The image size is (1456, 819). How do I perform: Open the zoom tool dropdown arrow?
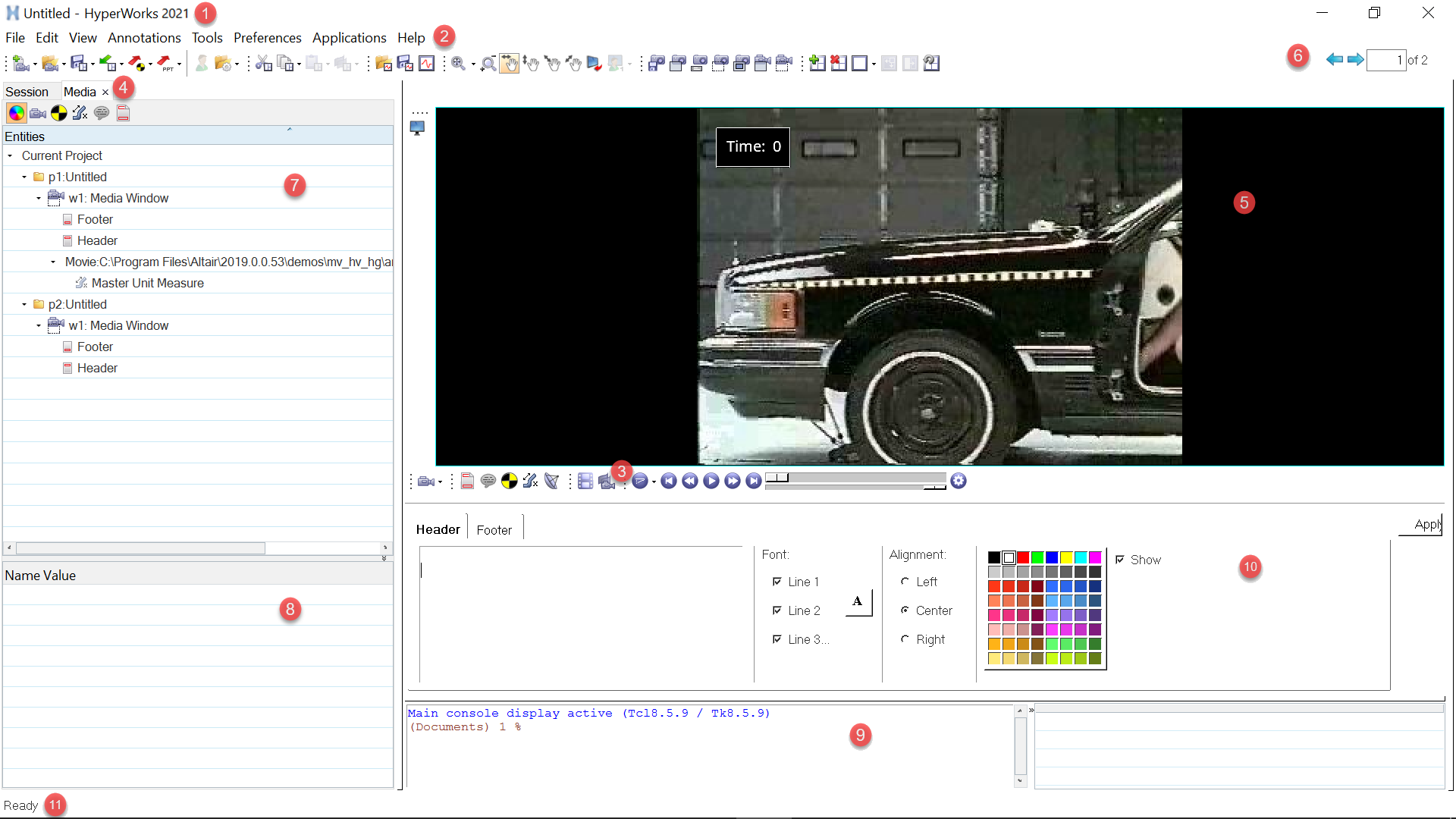pos(473,65)
